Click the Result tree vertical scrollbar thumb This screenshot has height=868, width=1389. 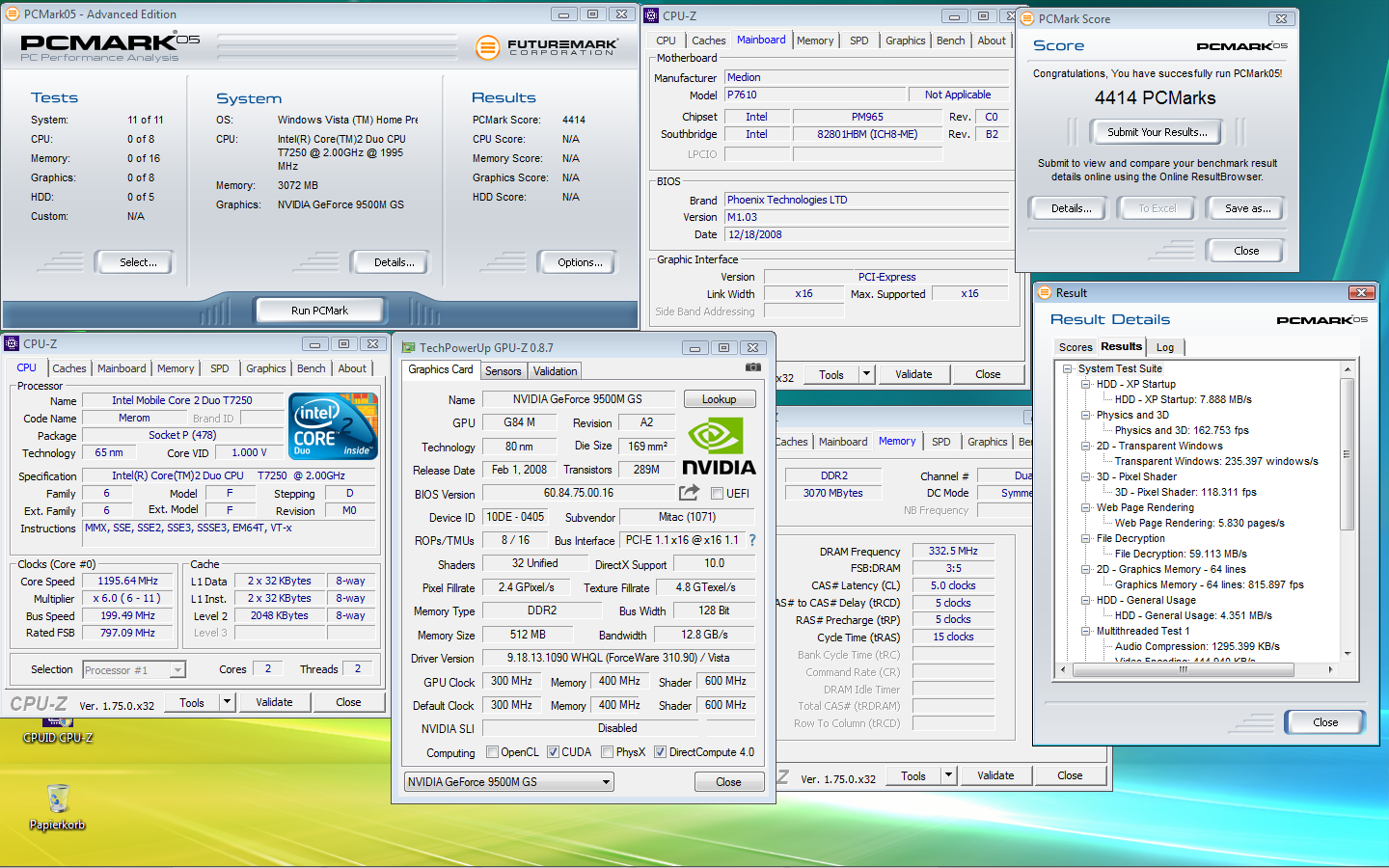coord(1348,454)
